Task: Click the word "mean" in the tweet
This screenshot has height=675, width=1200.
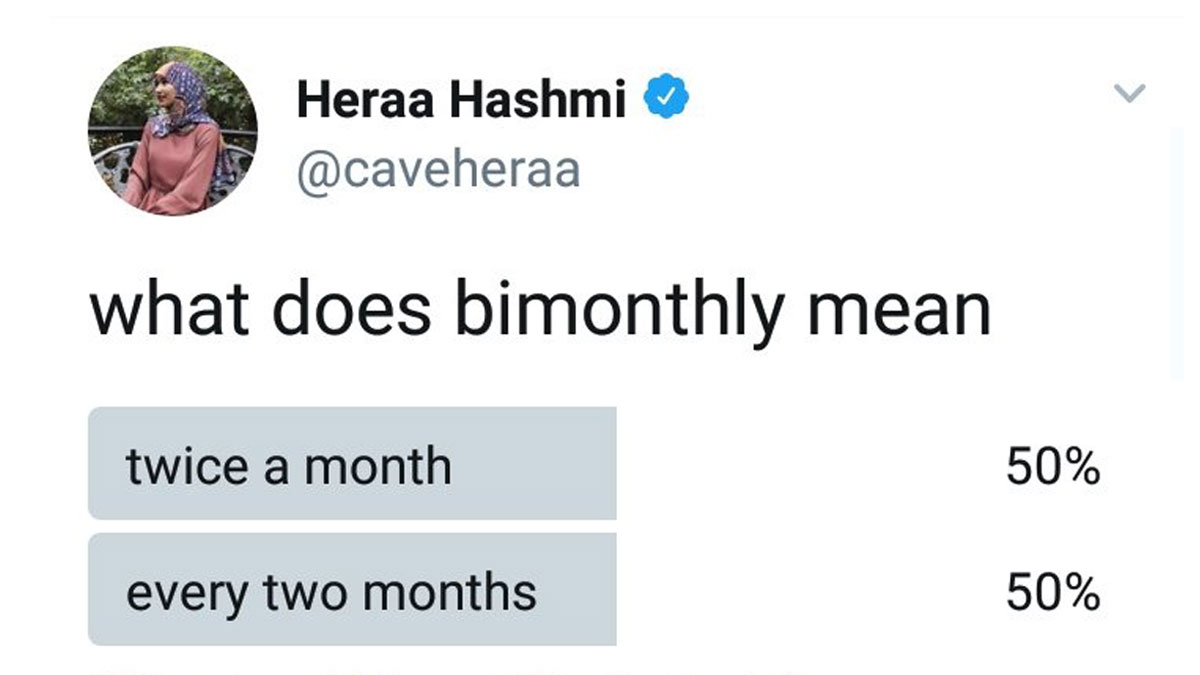Action: (898, 312)
